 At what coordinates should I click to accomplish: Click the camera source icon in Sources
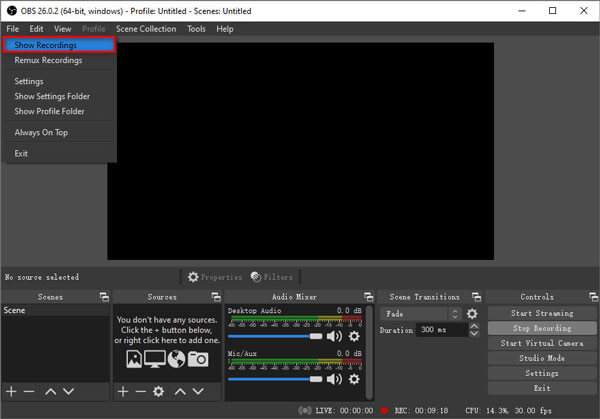pyautogui.click(x=198, y=359)
